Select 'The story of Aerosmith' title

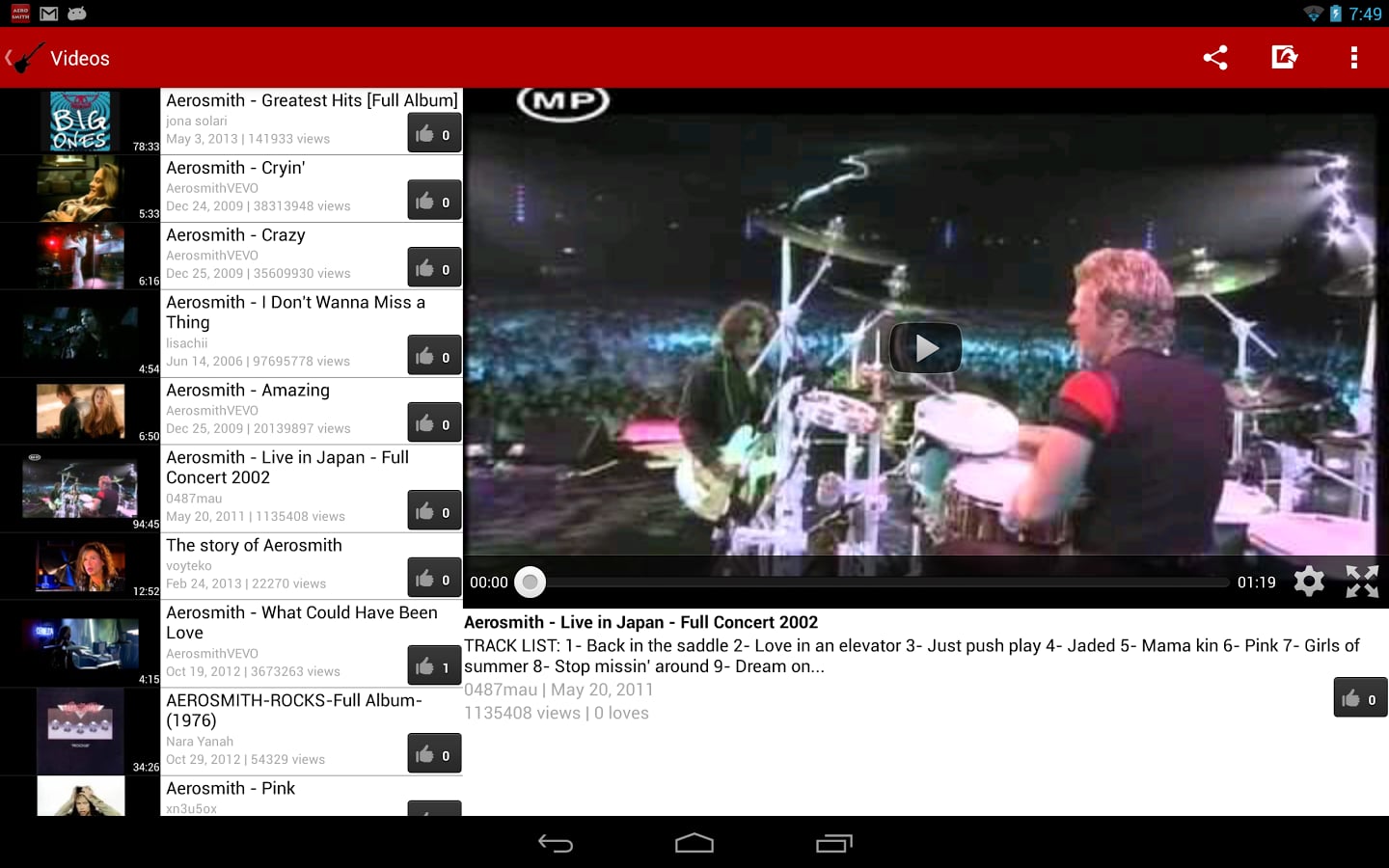(254, 546)
